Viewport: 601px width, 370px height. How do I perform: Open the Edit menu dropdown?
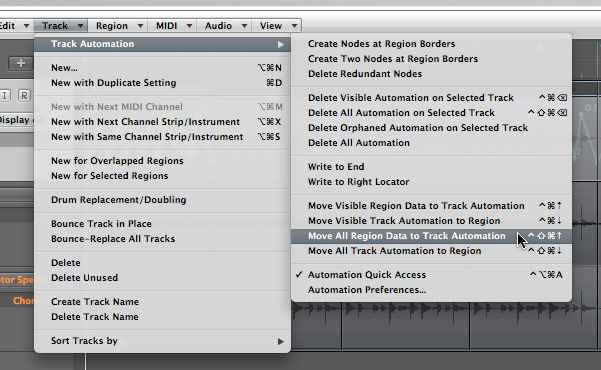point(15,26)
